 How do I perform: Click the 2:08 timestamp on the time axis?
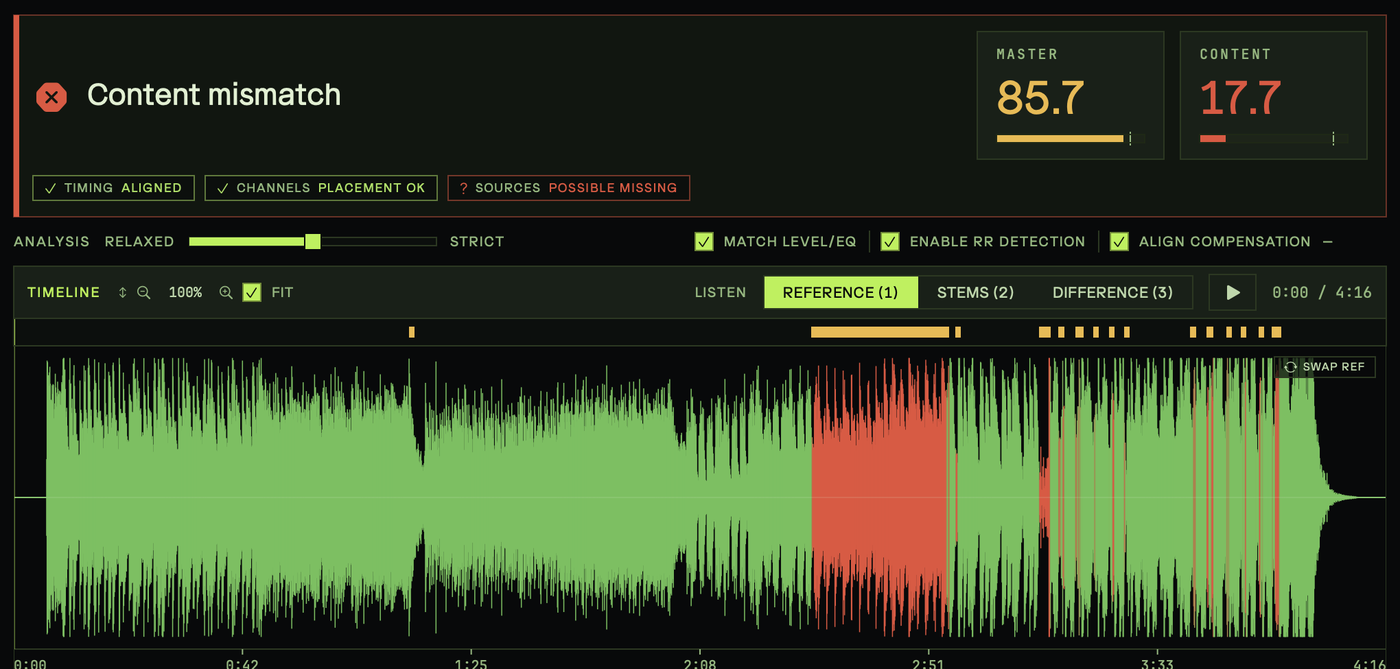tap(700, 663)
